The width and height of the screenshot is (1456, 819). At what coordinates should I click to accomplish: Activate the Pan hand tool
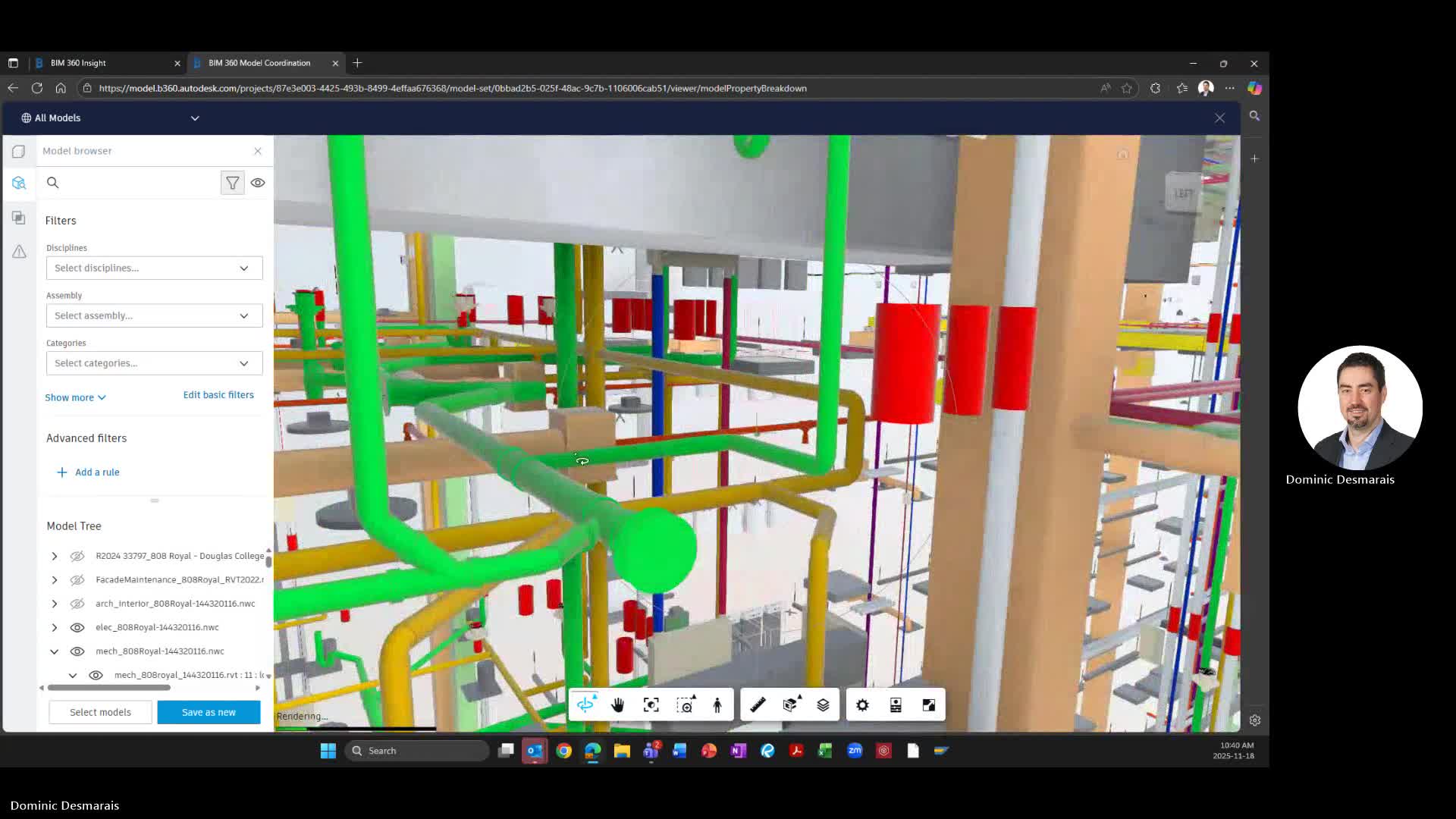click(618, 705)
